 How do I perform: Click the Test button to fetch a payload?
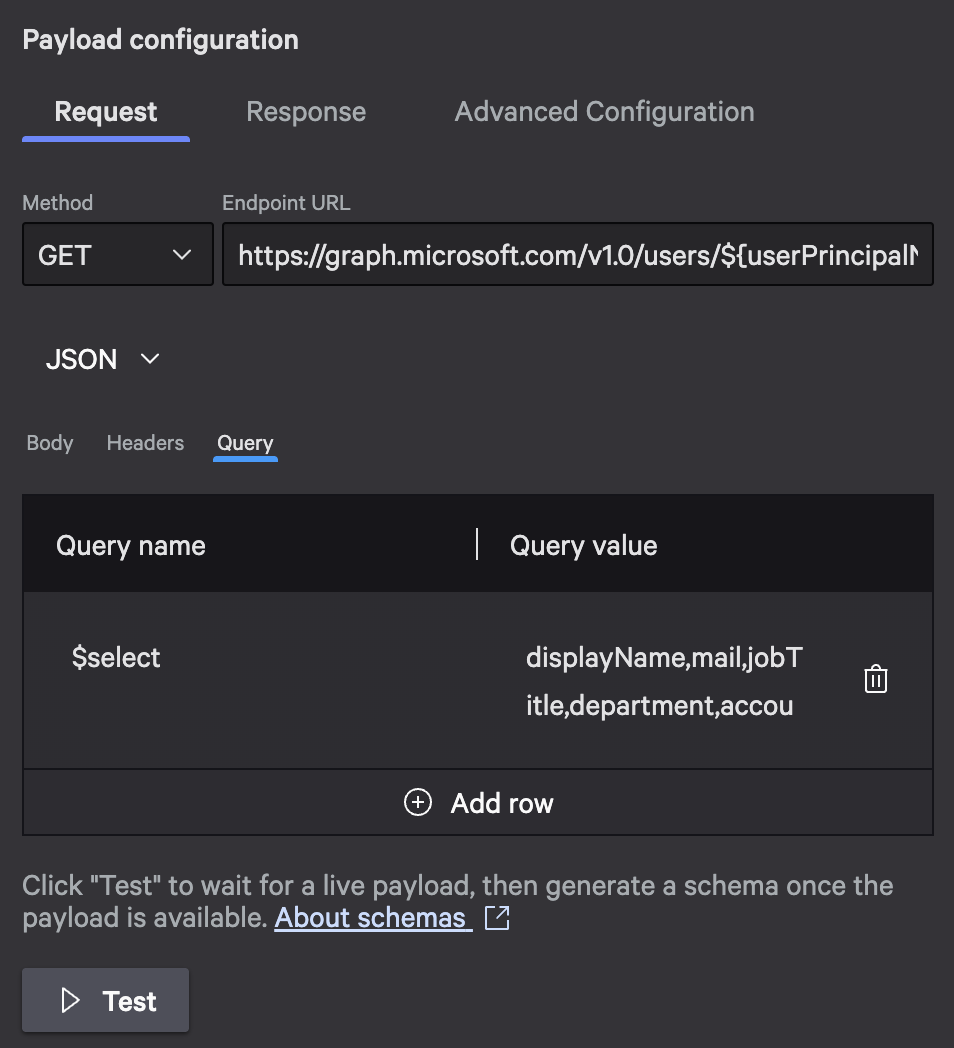coord(104,1000)
